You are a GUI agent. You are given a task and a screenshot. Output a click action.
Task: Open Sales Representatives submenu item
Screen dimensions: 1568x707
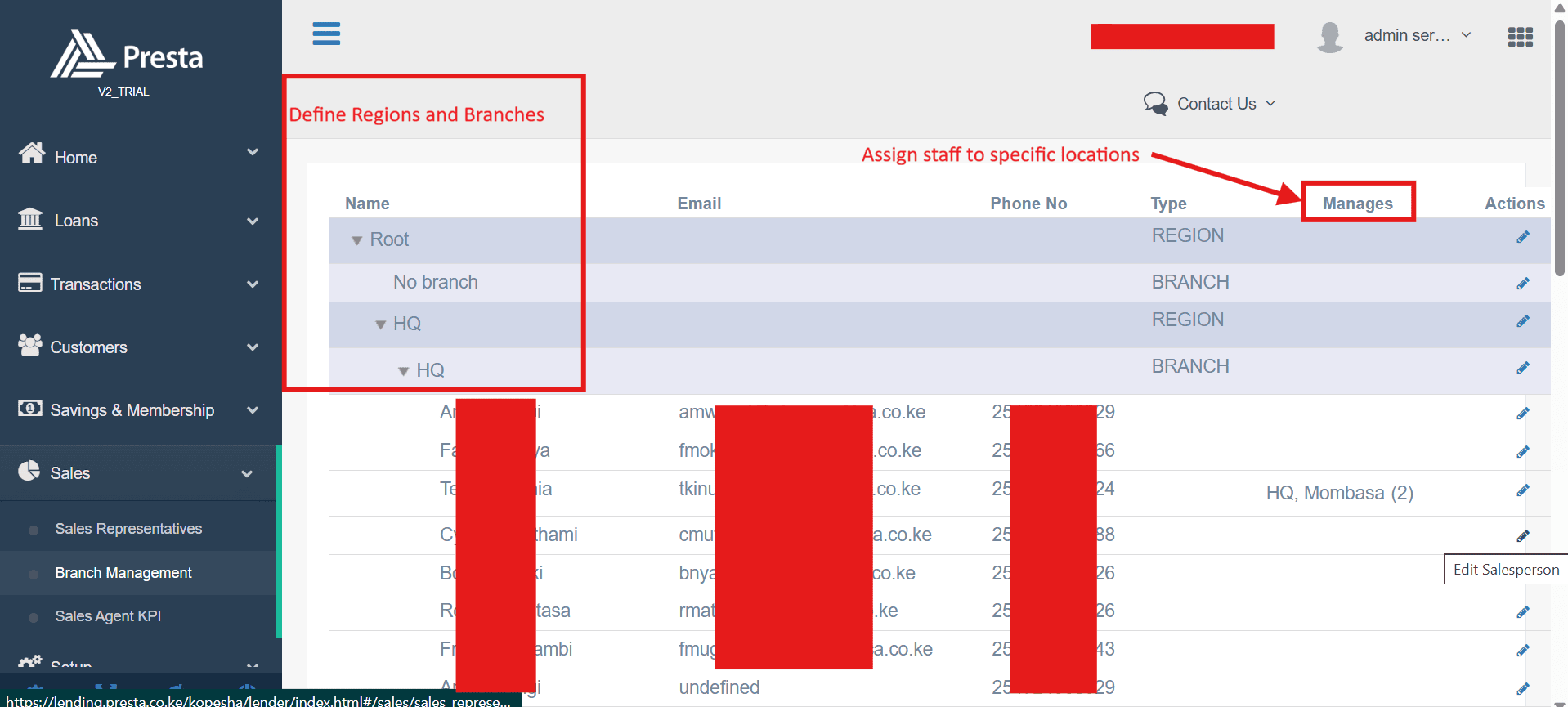128,529
